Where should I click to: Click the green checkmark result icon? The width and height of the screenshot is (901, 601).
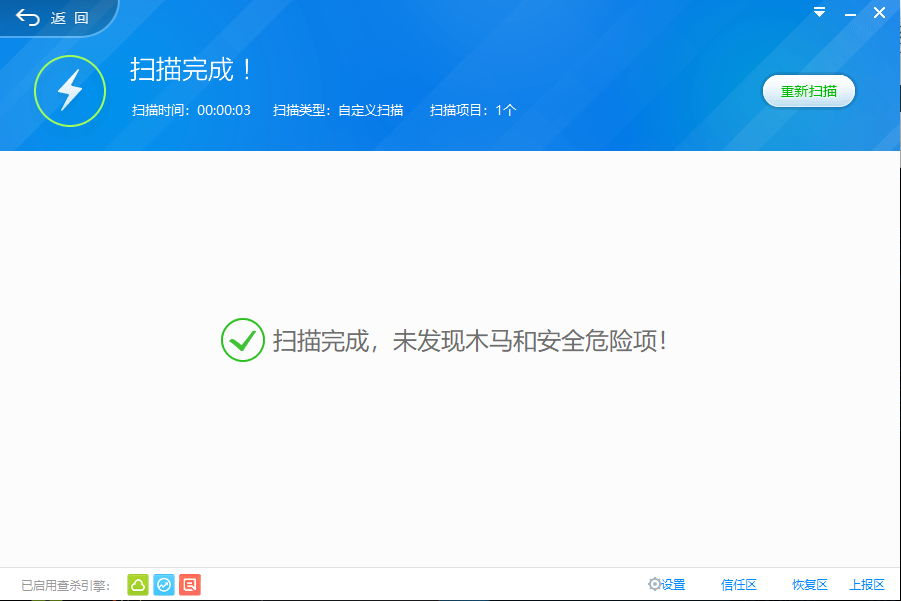(x=242, y=340)
